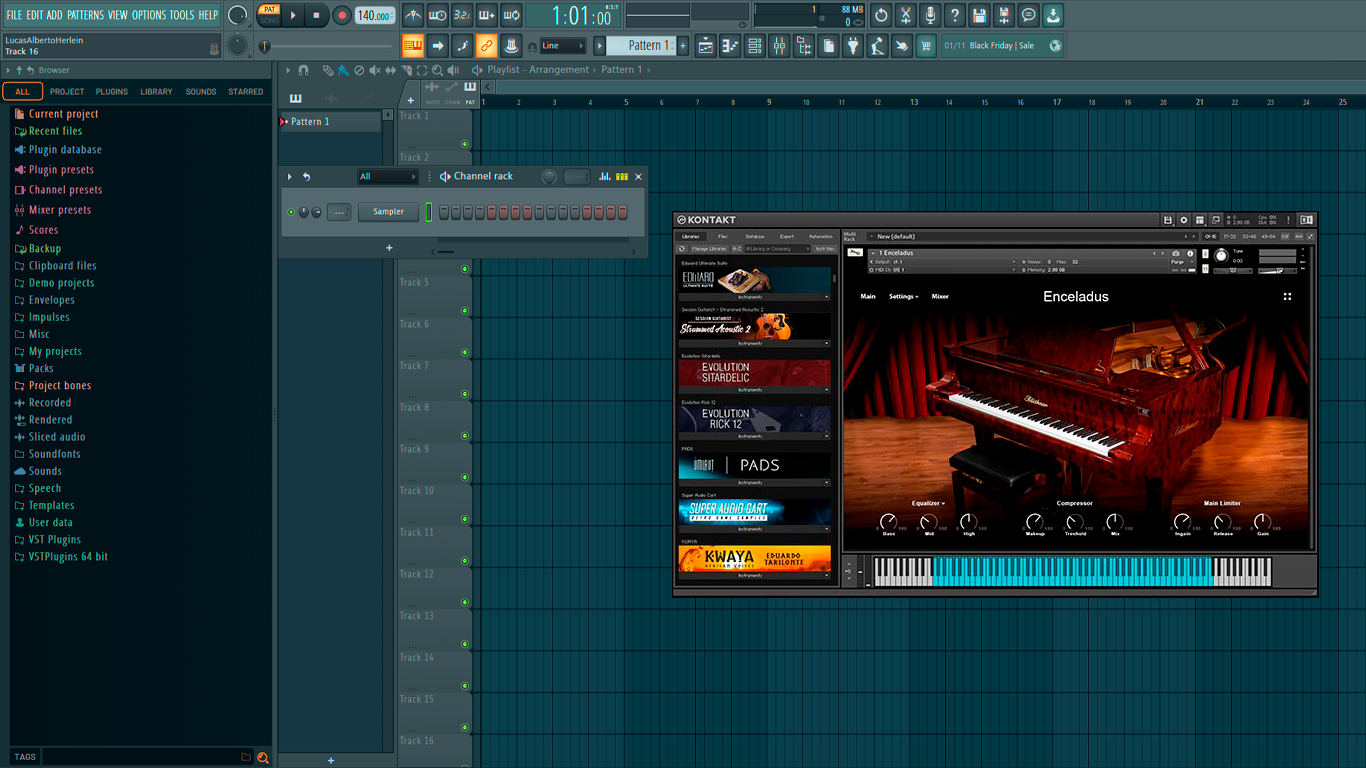This screenshot has height=768, width=1366.
Task: Click the save project floppy icon
Action: (979, 15)
